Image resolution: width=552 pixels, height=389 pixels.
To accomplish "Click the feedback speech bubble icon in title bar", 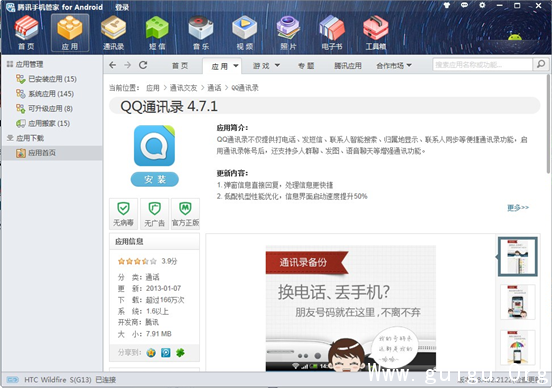I will (x=464, y=5).
